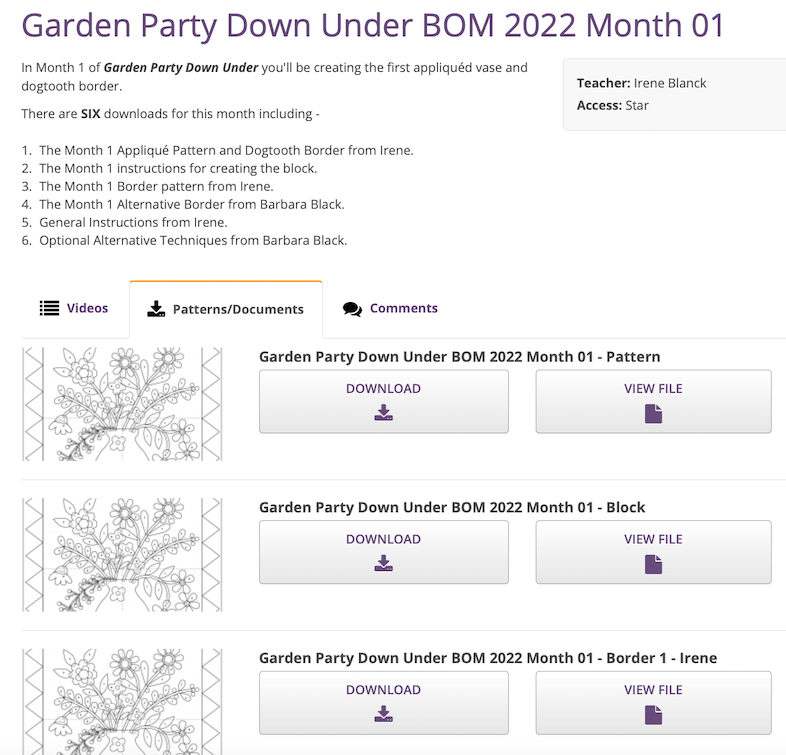
Task: Click the list icon beside Videos
Action: click(49, 308)
